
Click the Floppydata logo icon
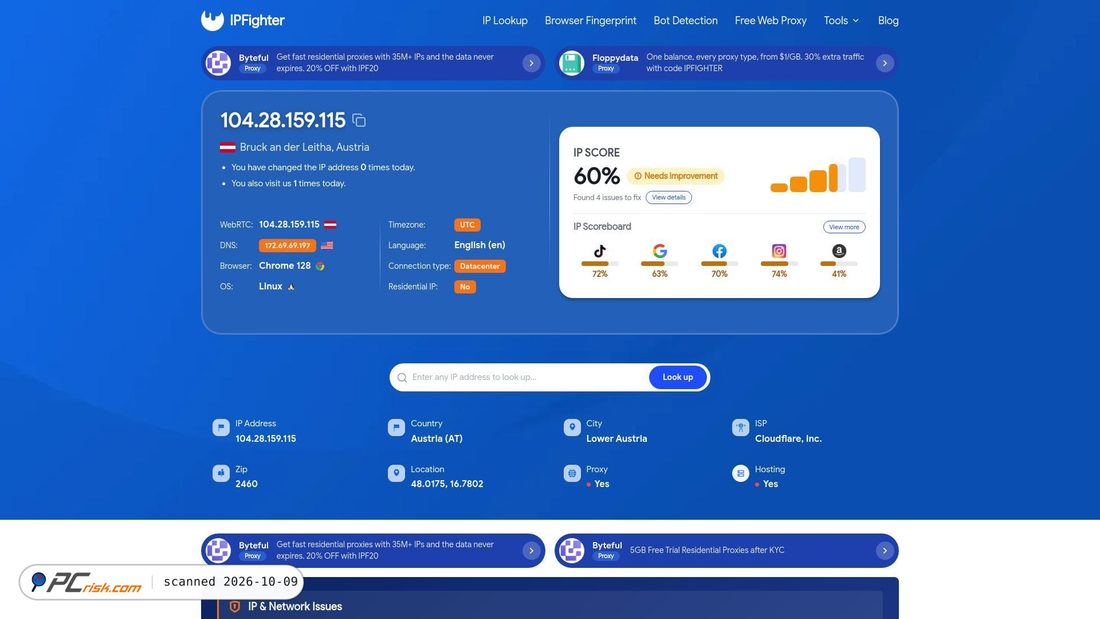pos(572,63)
